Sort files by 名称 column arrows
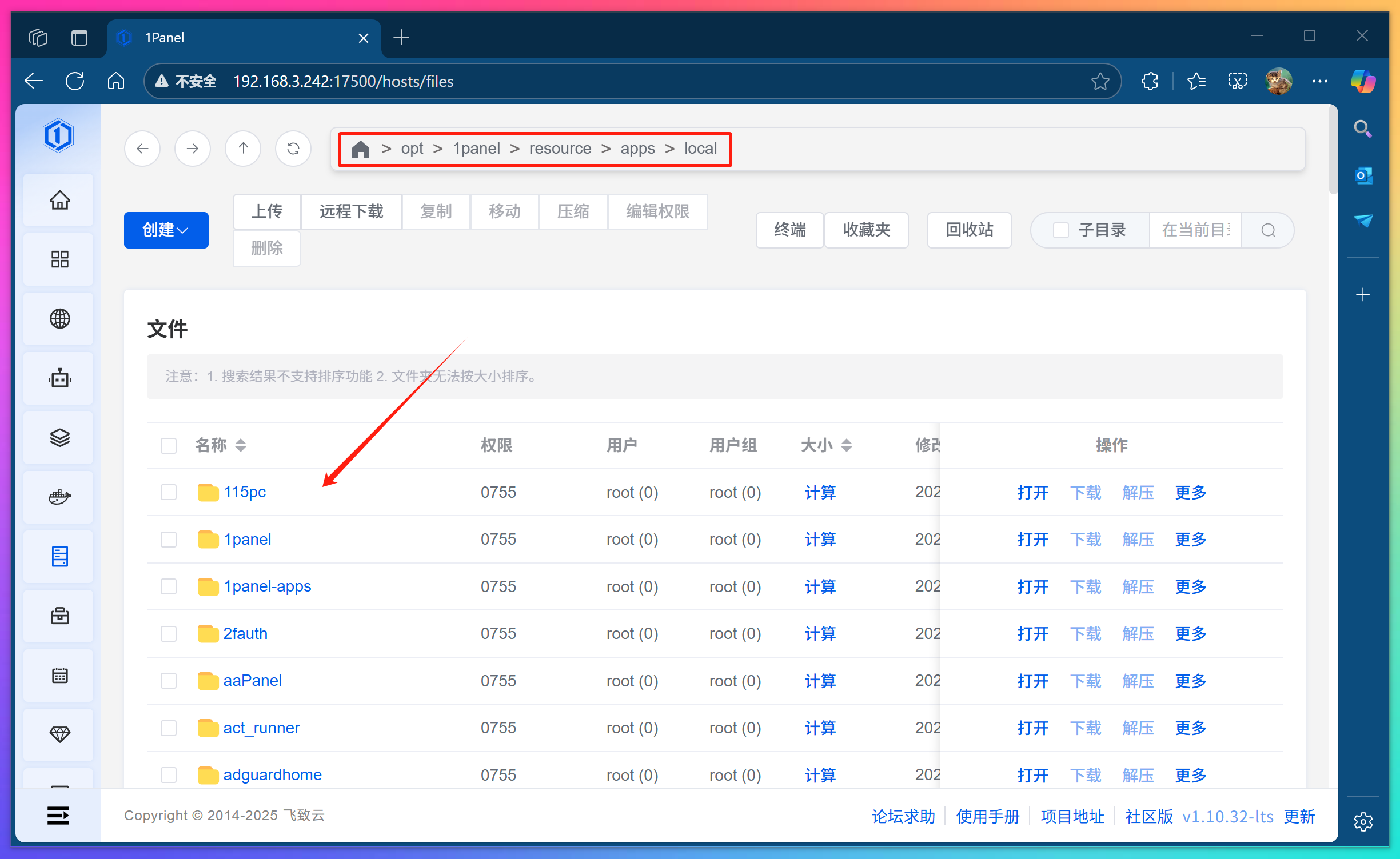The image size is (1400, 859). [241, 445]
